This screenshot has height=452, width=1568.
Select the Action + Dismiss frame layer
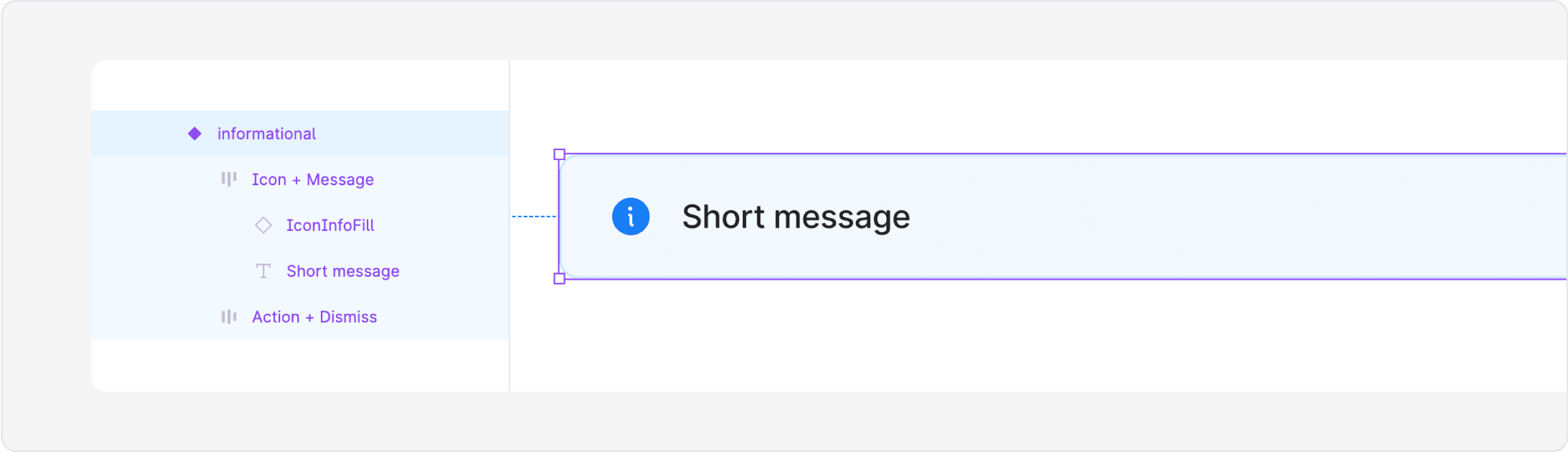[314, 316]
